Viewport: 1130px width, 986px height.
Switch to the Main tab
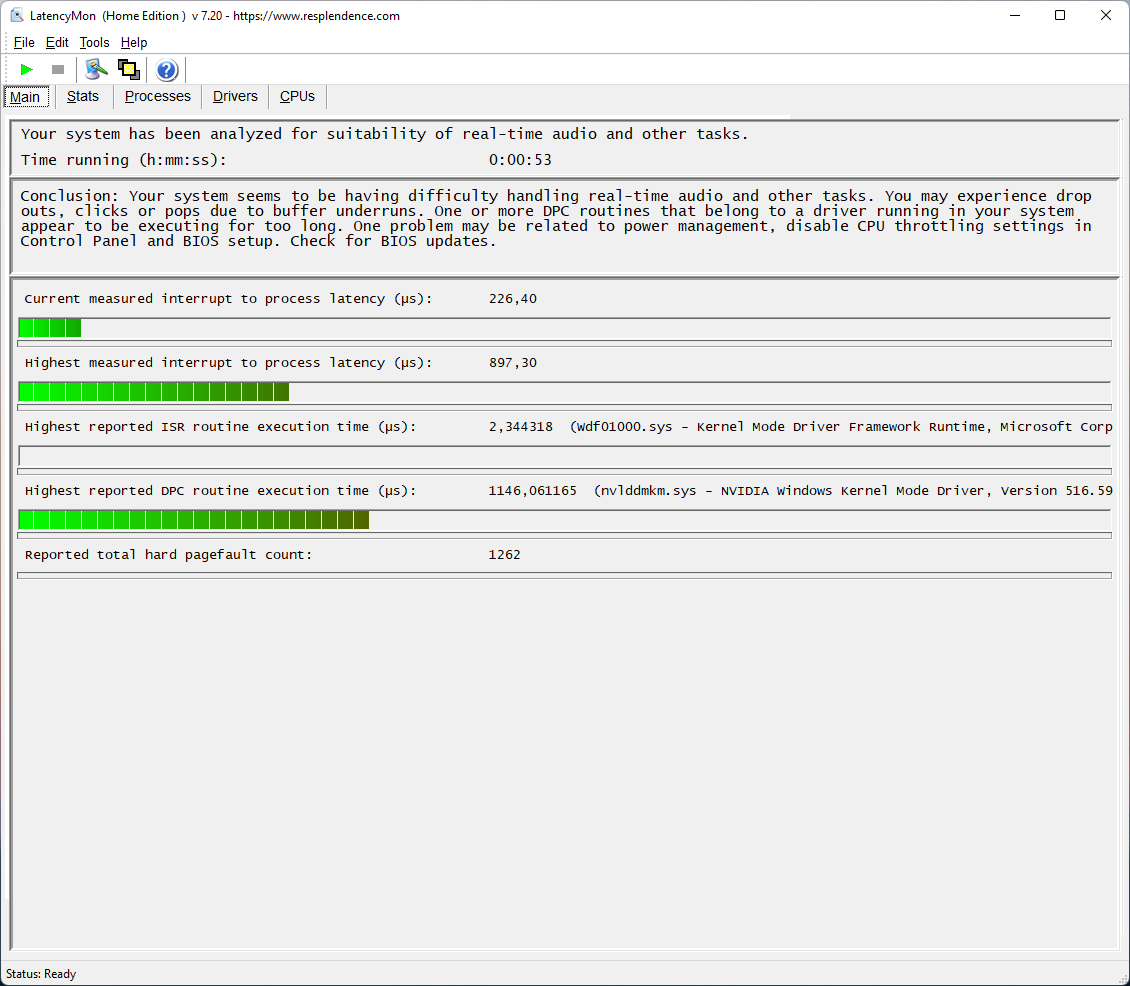tap(25, 97)
